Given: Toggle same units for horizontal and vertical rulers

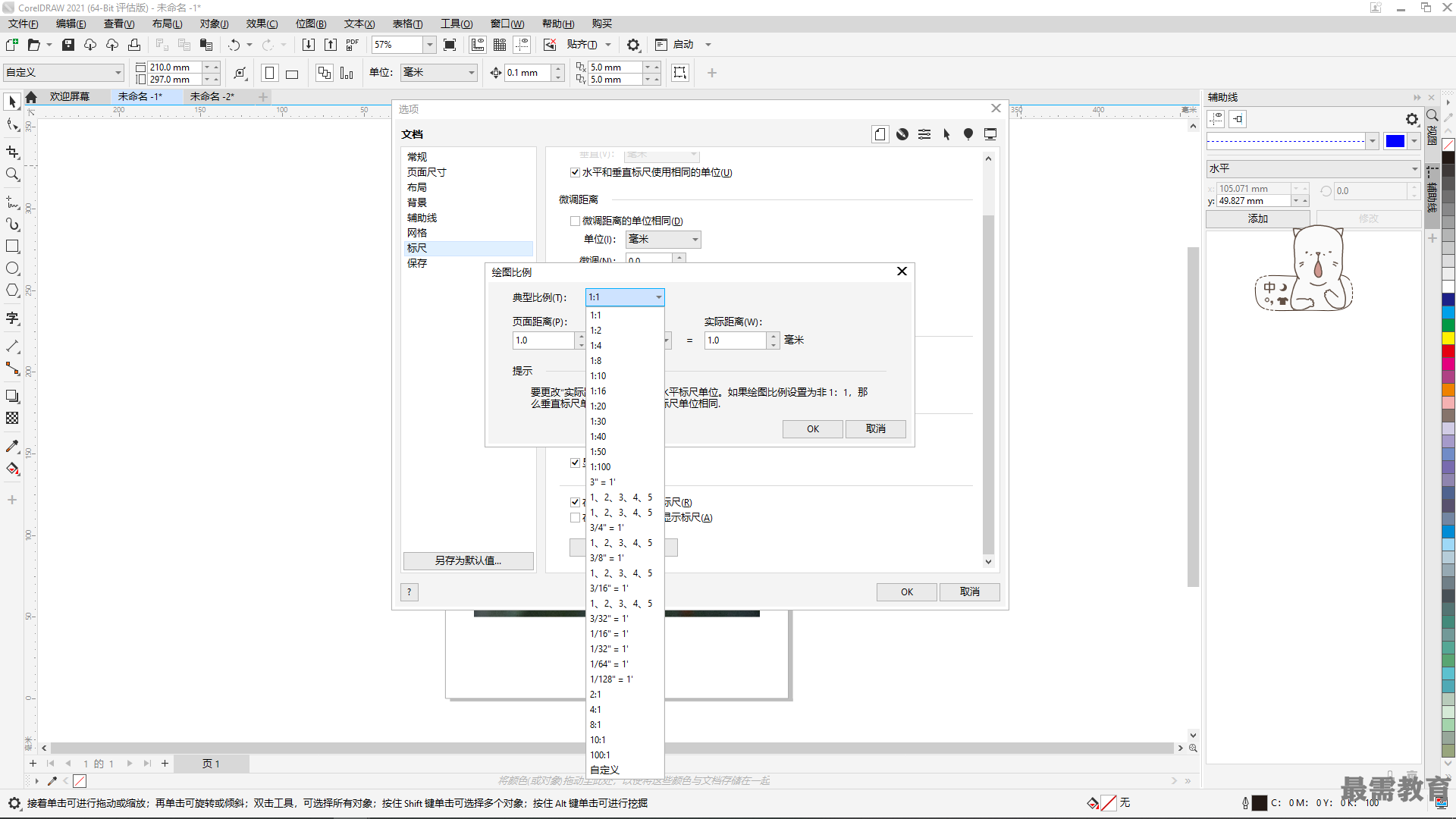Looking at the screenshot, I should (x=575, y=172).
